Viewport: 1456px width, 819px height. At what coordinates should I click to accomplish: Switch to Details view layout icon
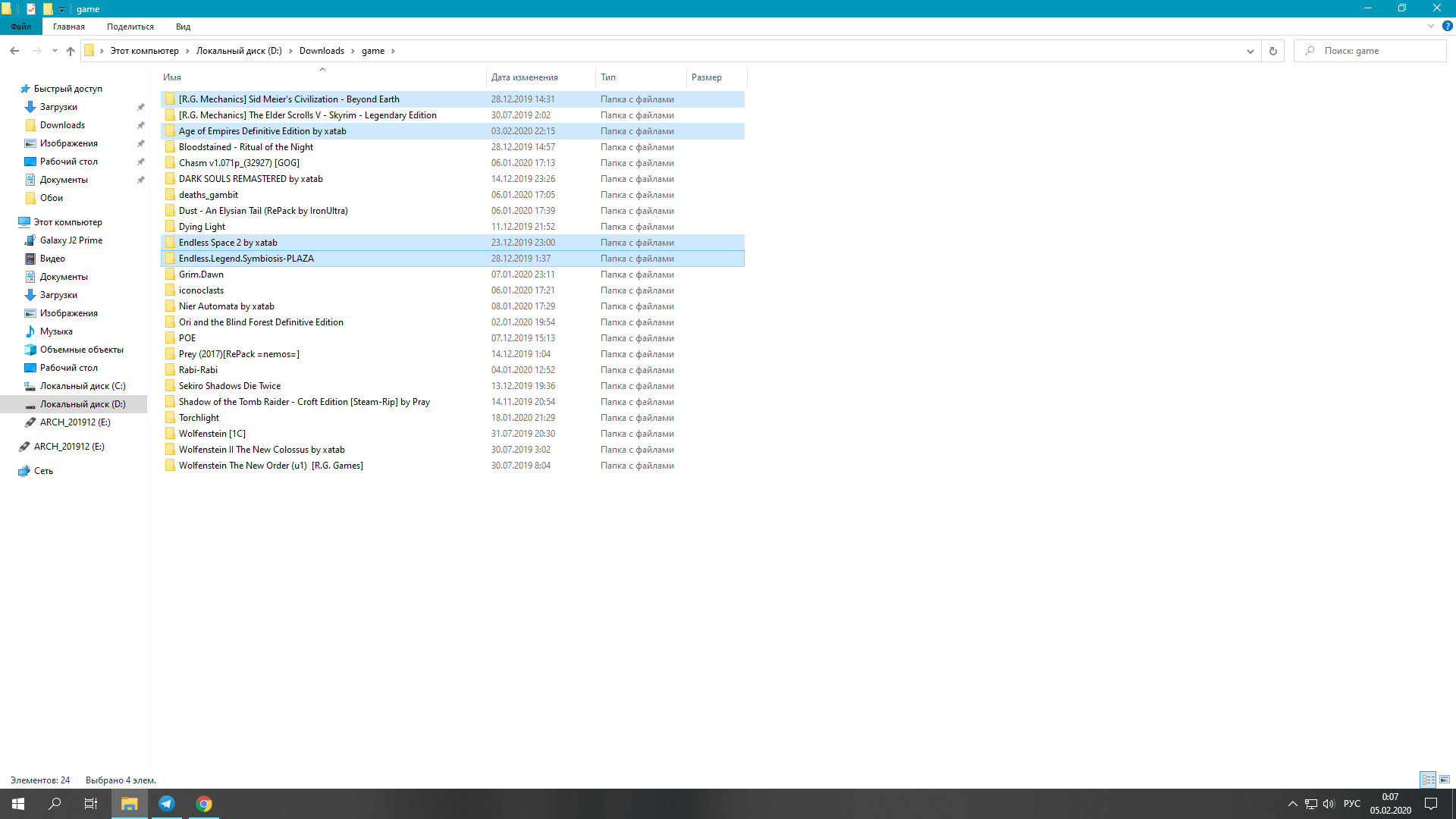point(1428,780)
